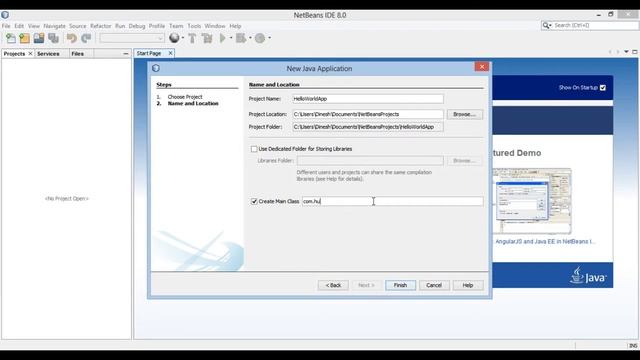Open the File menu
This screenshot has height=360, width=640.
tap(6, 26)
